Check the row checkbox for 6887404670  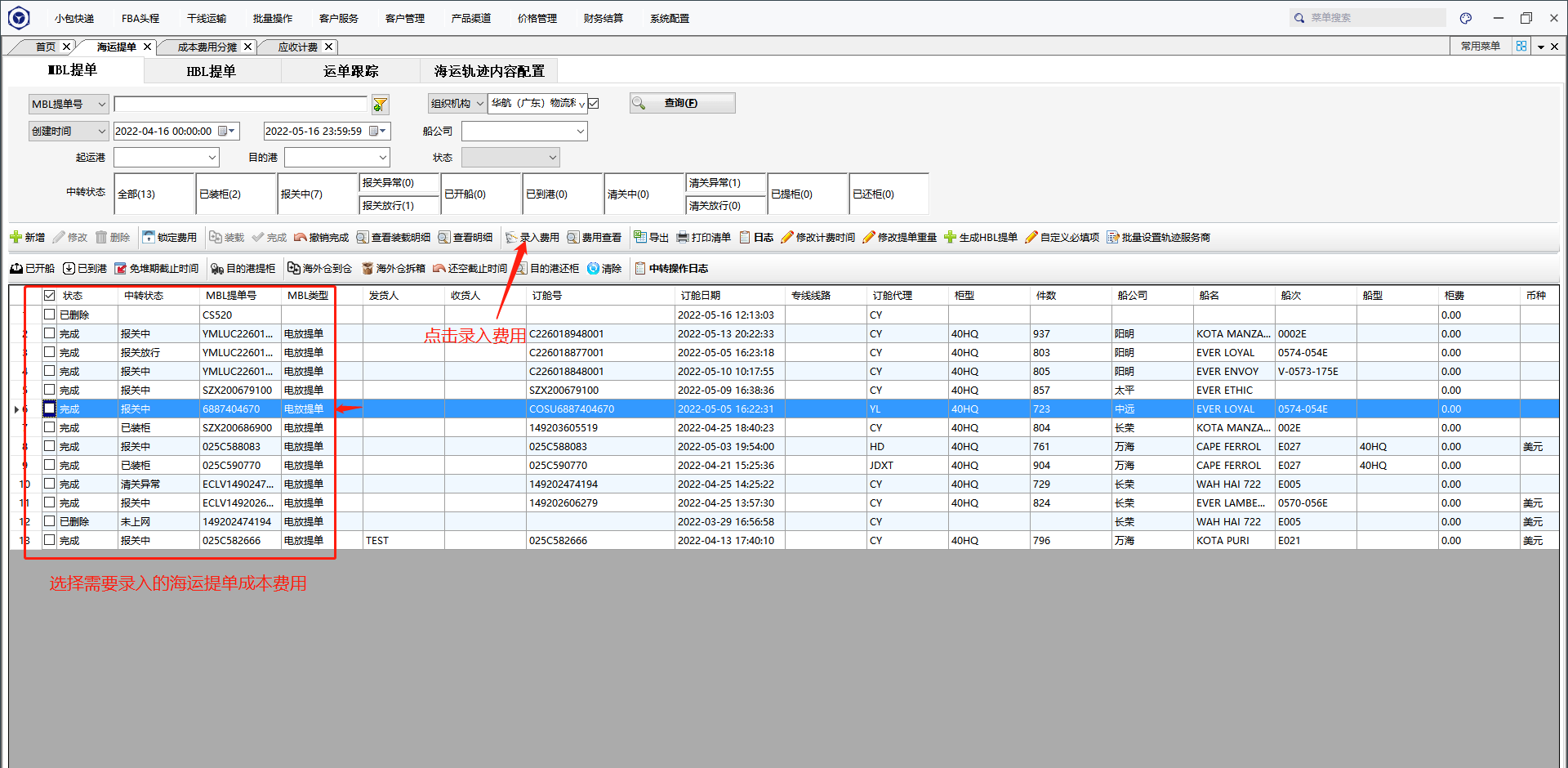(49, 408)
